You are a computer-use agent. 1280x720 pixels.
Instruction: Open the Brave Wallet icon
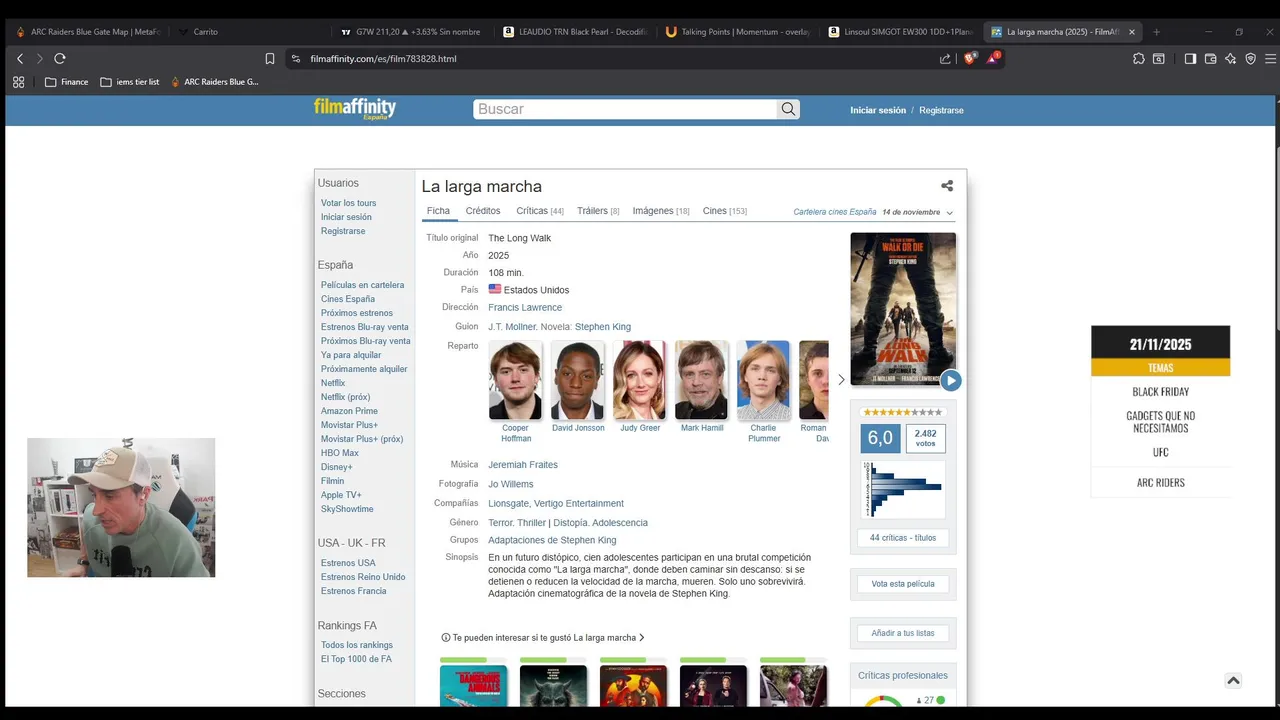tap(1210, 59)
